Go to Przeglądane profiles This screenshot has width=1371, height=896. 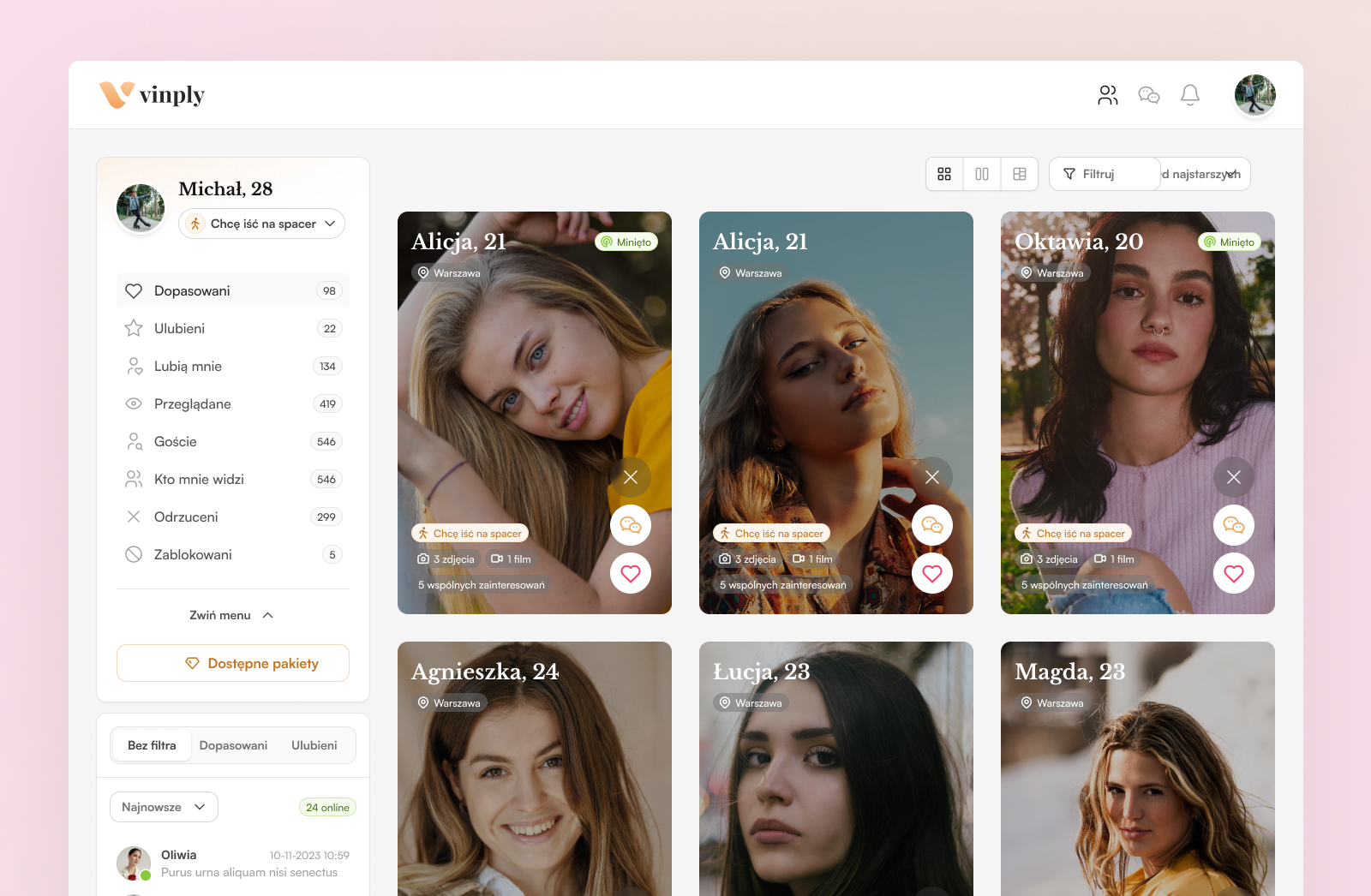click(233, 404)
